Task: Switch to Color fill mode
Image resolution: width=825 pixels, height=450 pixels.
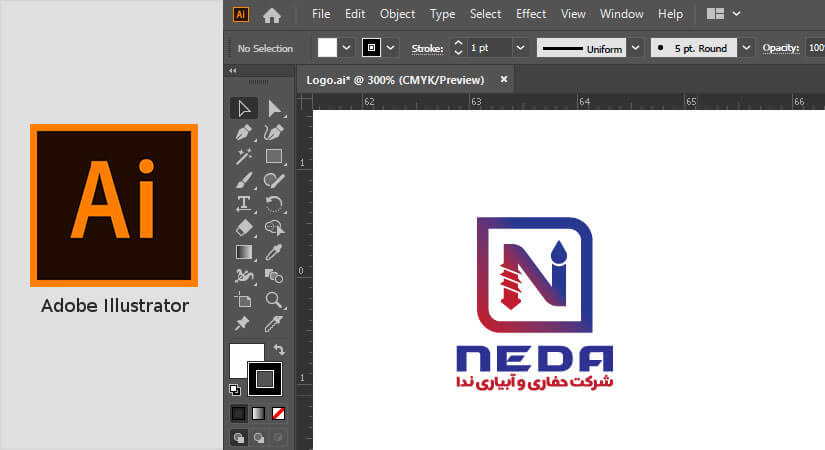Action: click(238, 414)
